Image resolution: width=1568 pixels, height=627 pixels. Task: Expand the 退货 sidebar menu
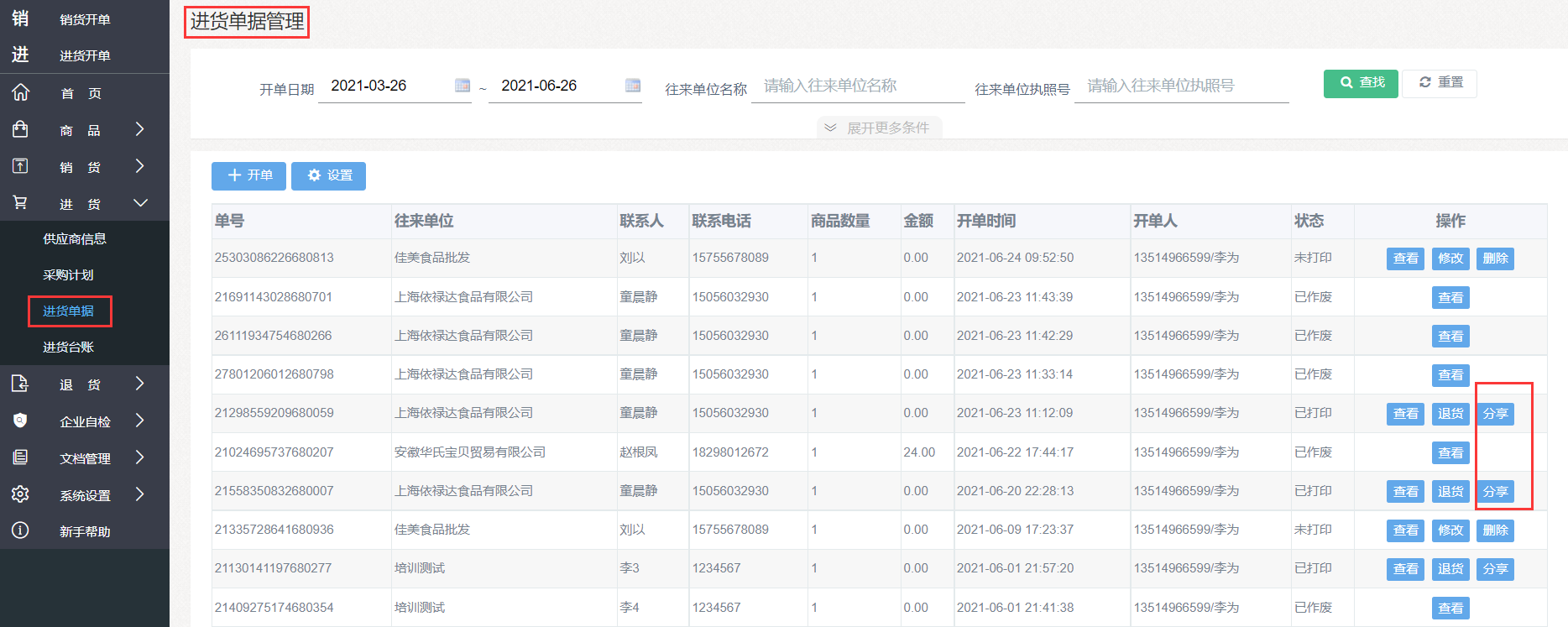[139, 384]
